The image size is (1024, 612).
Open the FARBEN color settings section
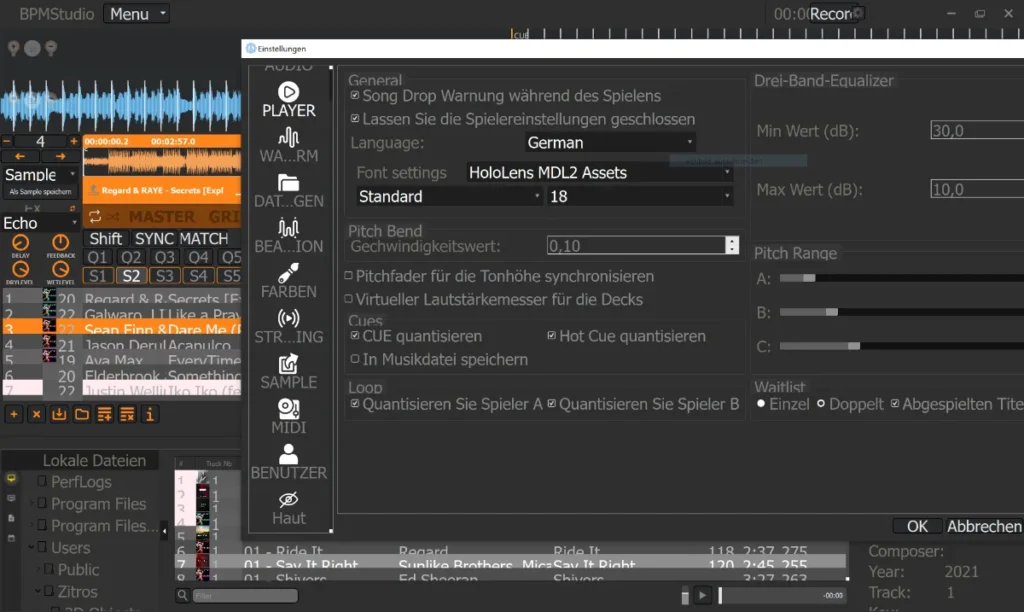click(x=289, y=281)
